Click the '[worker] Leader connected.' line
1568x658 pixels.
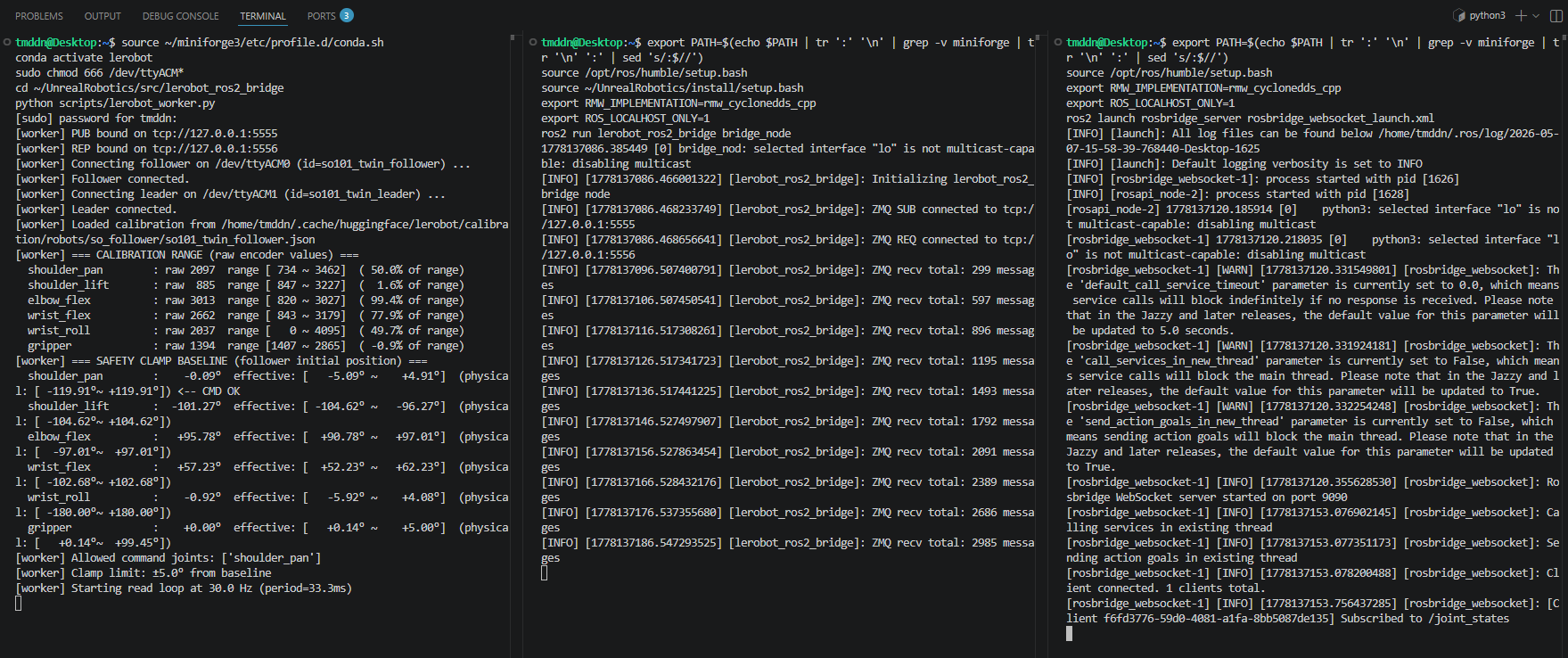point(96,209)
